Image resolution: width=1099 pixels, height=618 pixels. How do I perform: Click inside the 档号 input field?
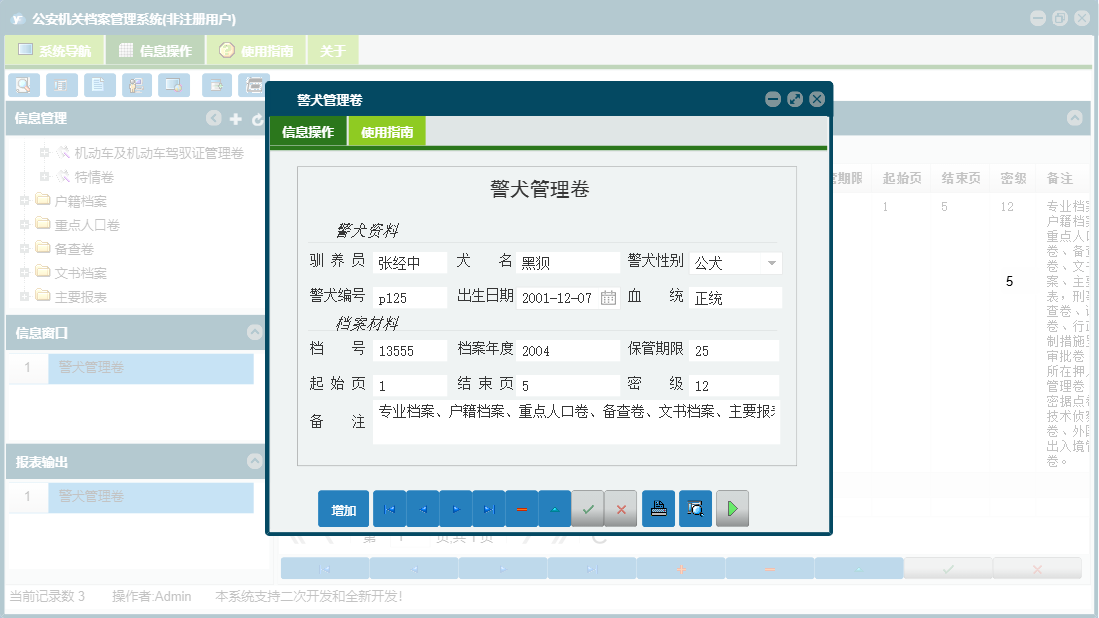[x=410, y=350]
